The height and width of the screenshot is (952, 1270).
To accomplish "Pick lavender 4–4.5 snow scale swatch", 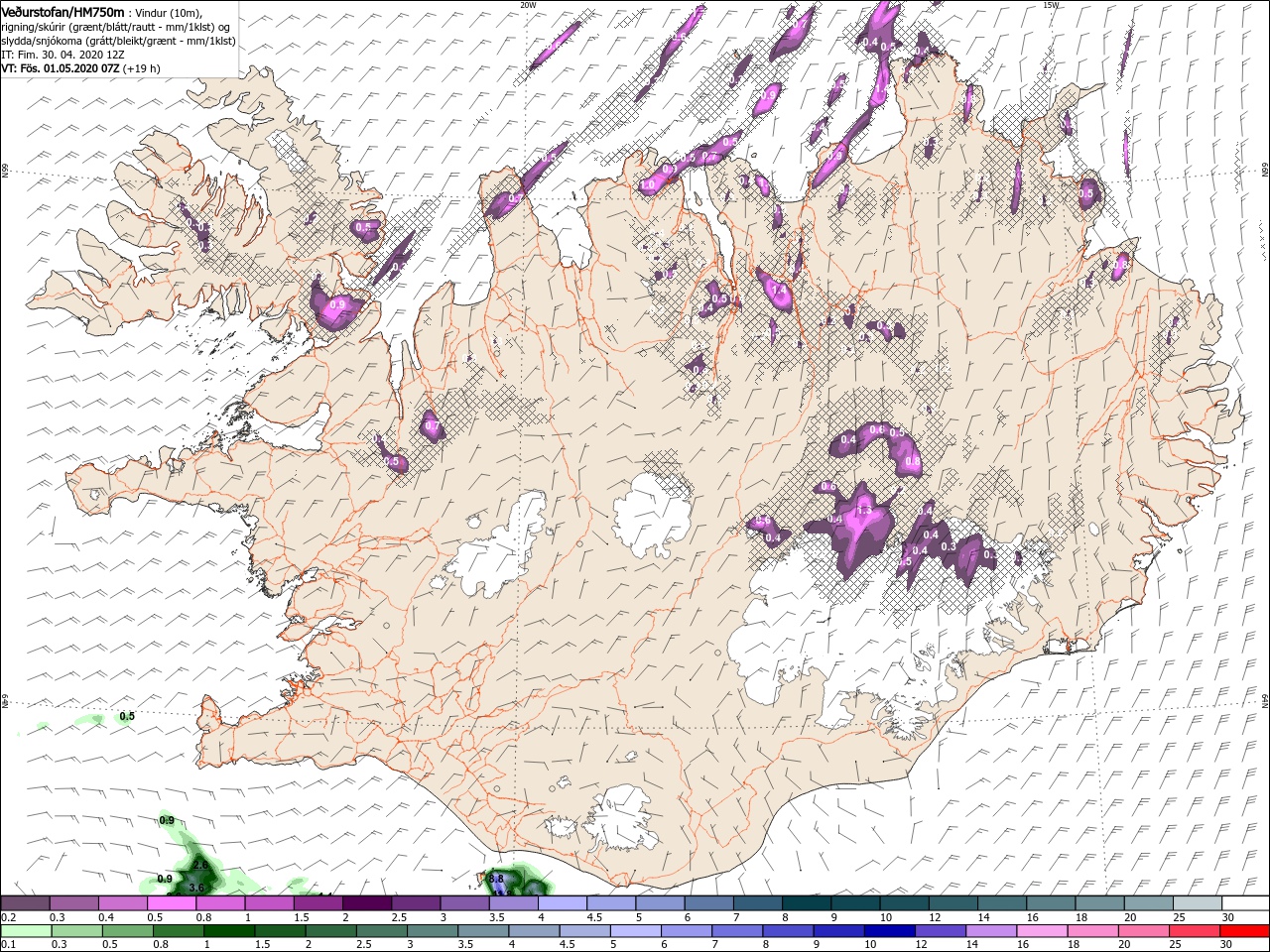I will coord(561,902).
